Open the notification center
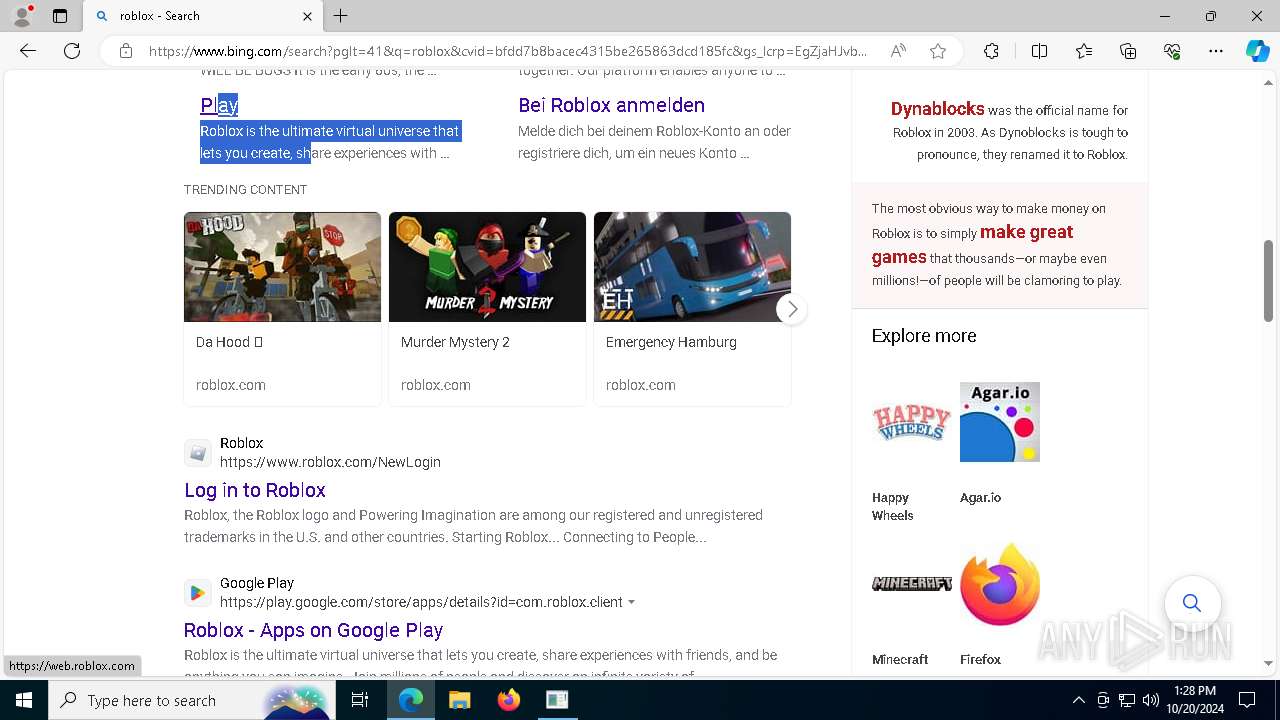 1247,700
